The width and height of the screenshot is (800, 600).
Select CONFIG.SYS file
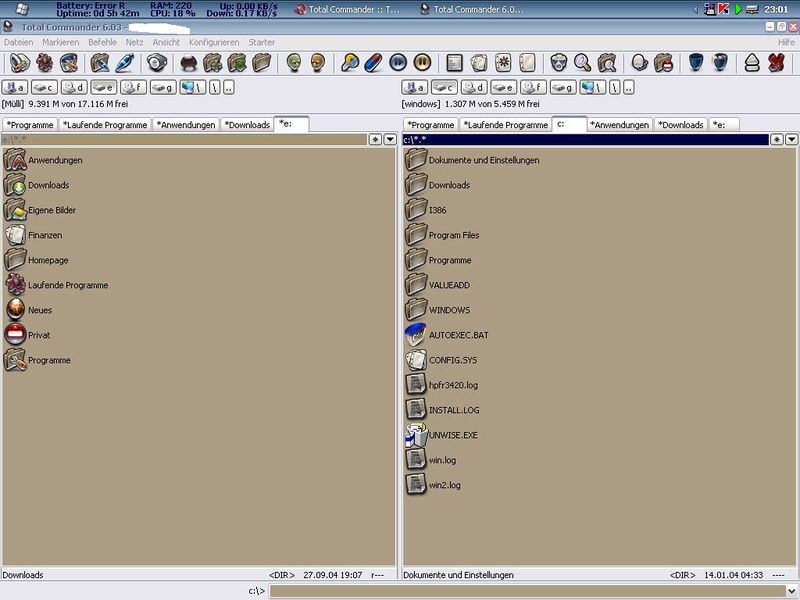pyautogui.click(x=441, y=360)
